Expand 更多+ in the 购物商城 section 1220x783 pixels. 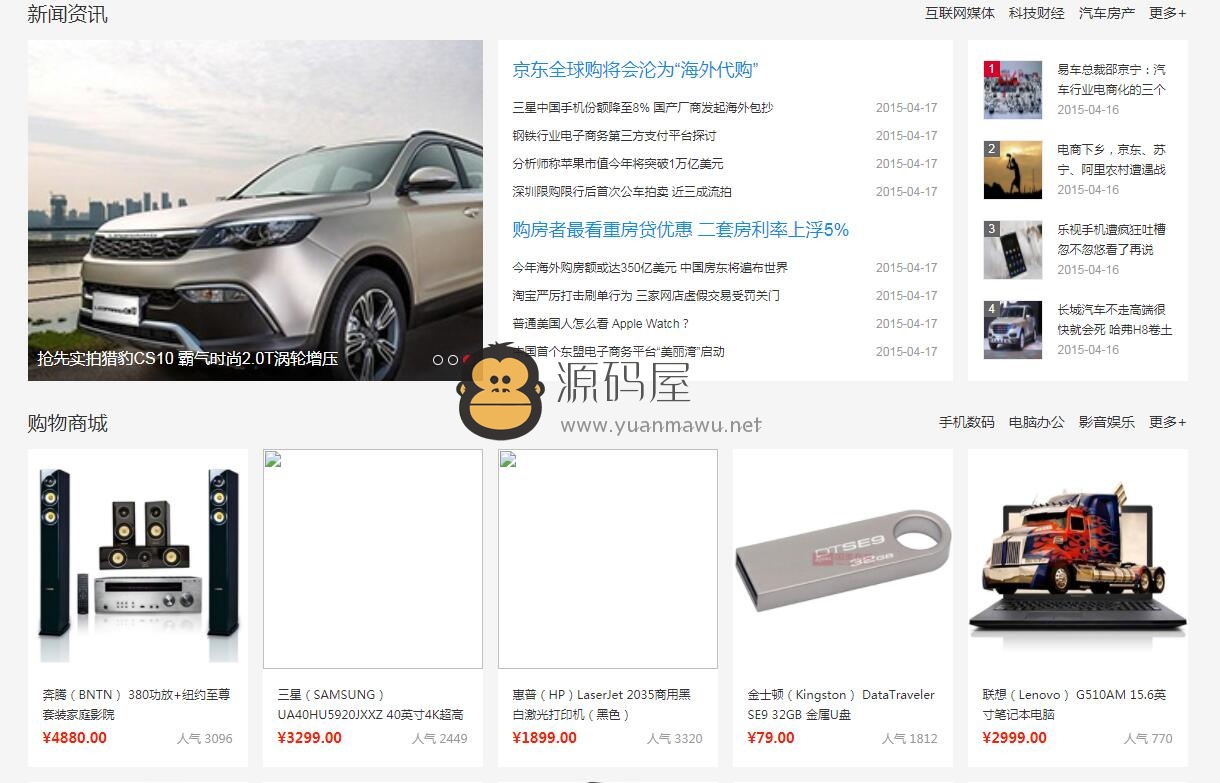point(1167,422)
